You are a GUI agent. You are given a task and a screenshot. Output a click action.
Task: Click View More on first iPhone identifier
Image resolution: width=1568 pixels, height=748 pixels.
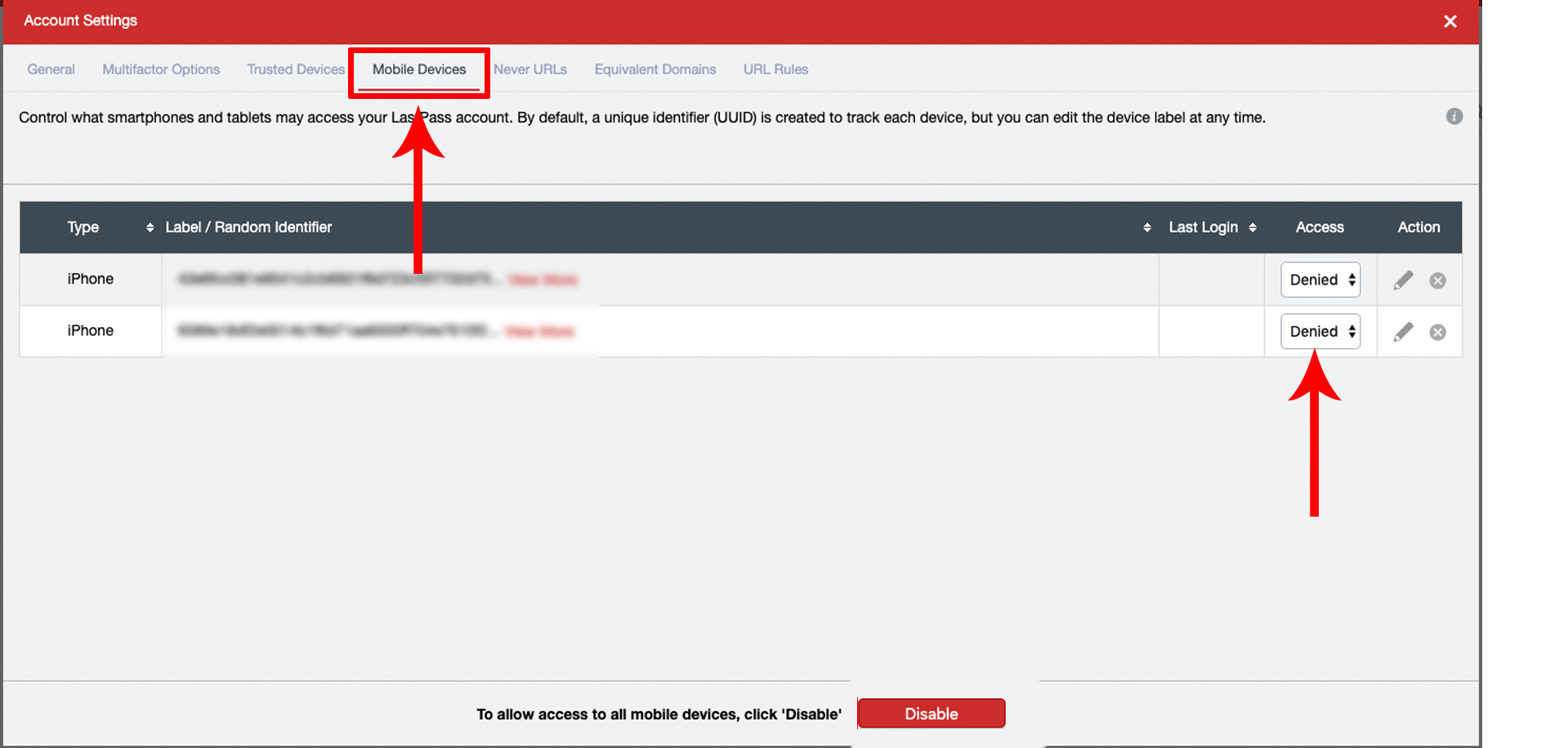click(543, 280)
